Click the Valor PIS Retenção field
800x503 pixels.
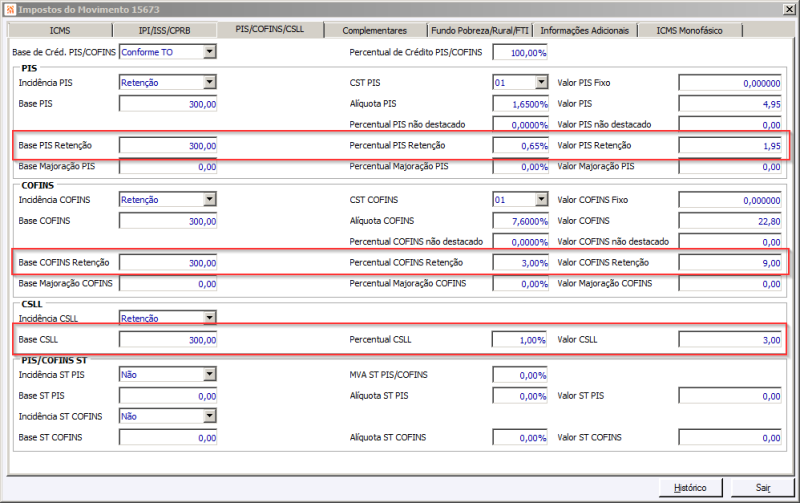pos(730,146)
